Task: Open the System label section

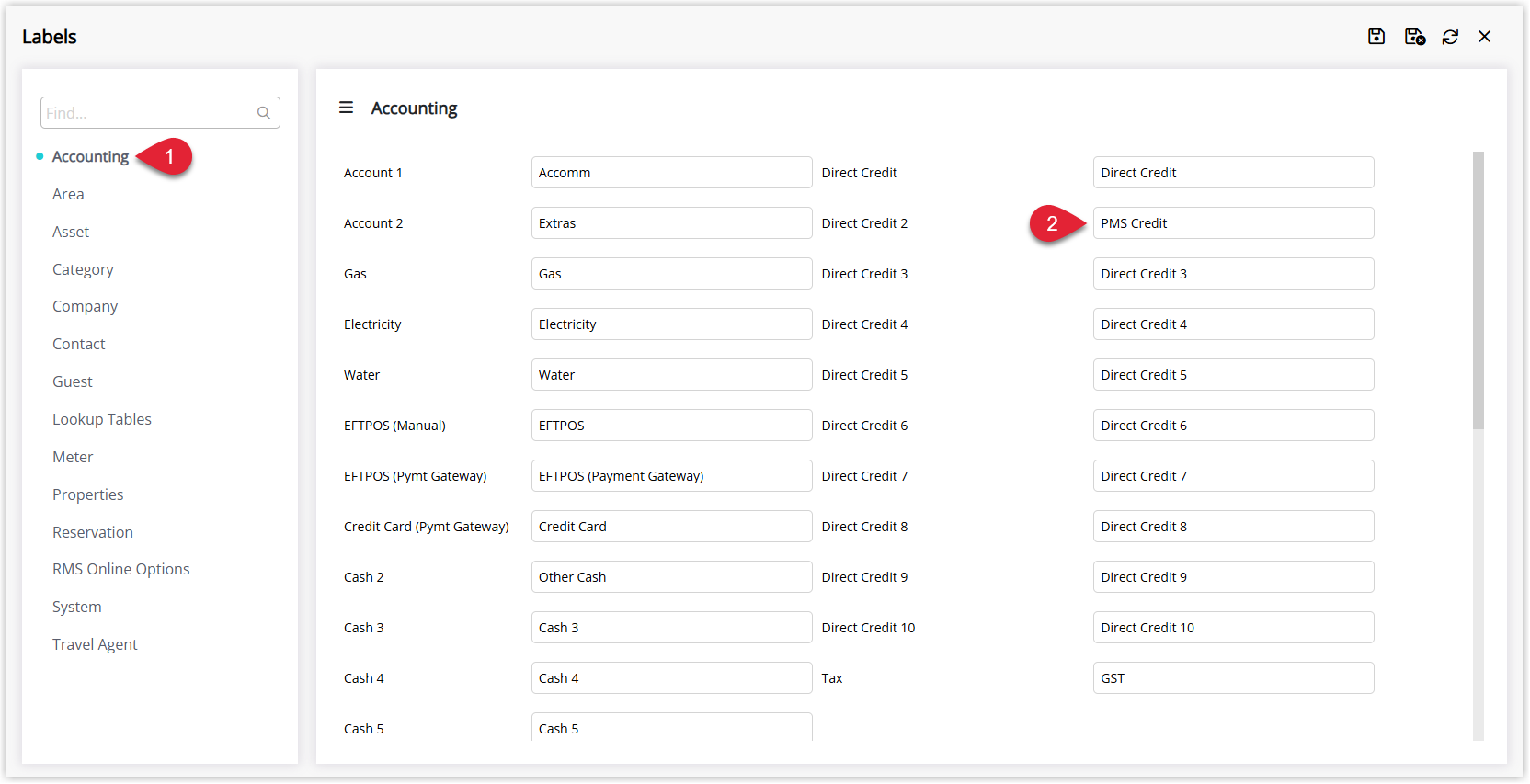Action: pyautogui.click(x=77, y=607)
